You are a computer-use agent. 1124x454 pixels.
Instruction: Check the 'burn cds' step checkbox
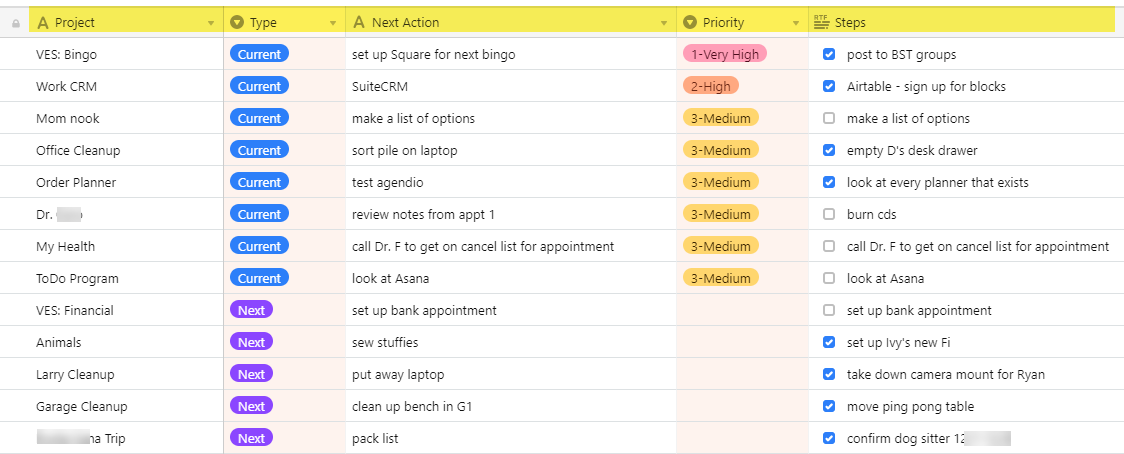(828, 214)
